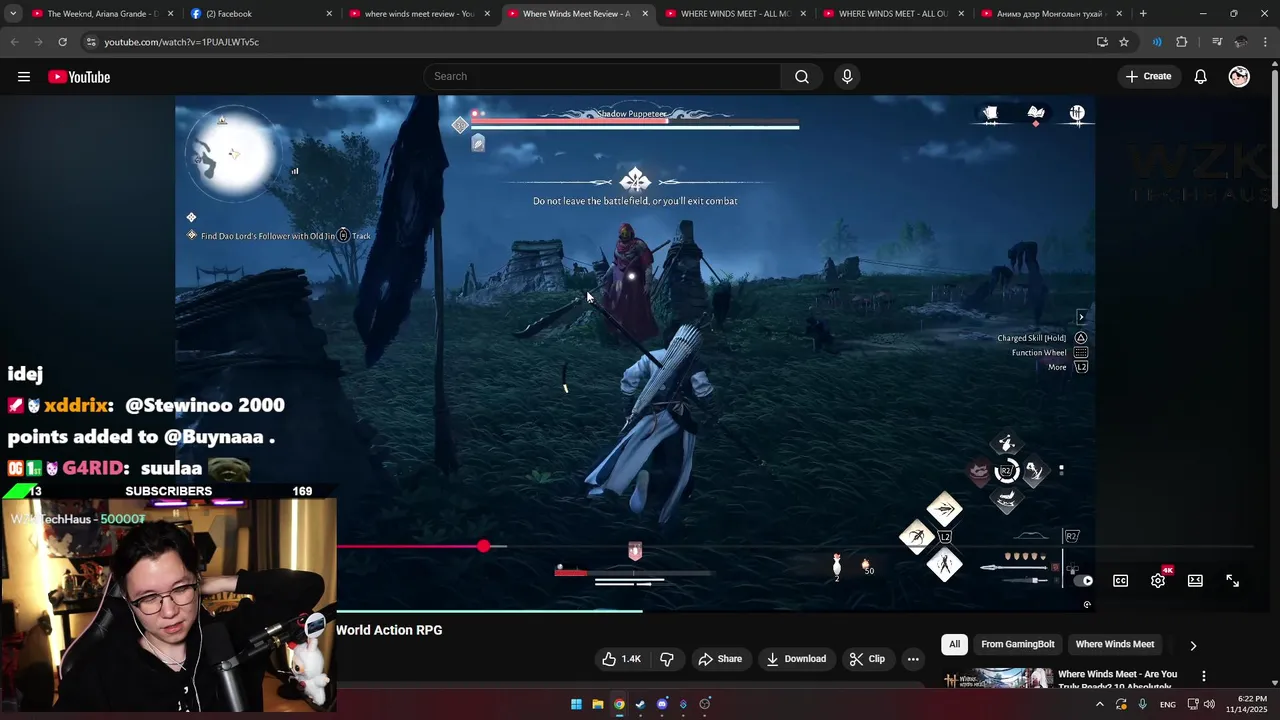Screen dimensions: 1280x720
Task: Open the YouTube account avatar menu
Action: coord(1239,77)
